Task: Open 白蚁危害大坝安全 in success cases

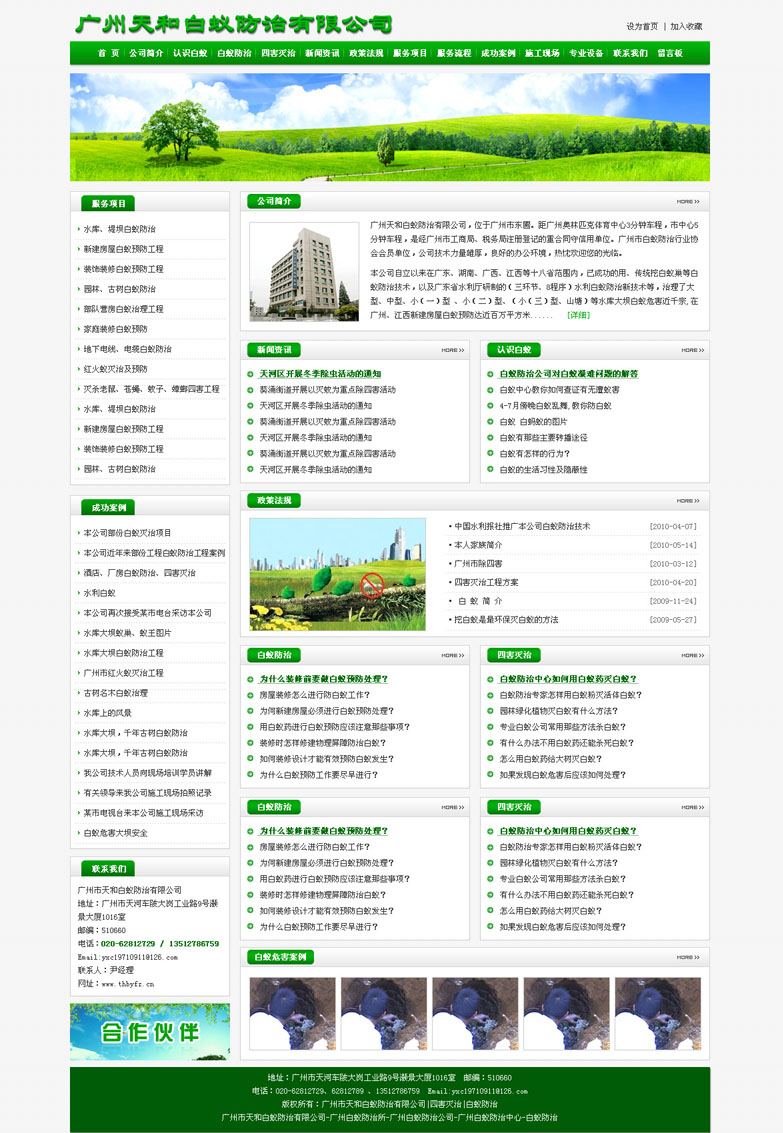Action: pos(115,833)
